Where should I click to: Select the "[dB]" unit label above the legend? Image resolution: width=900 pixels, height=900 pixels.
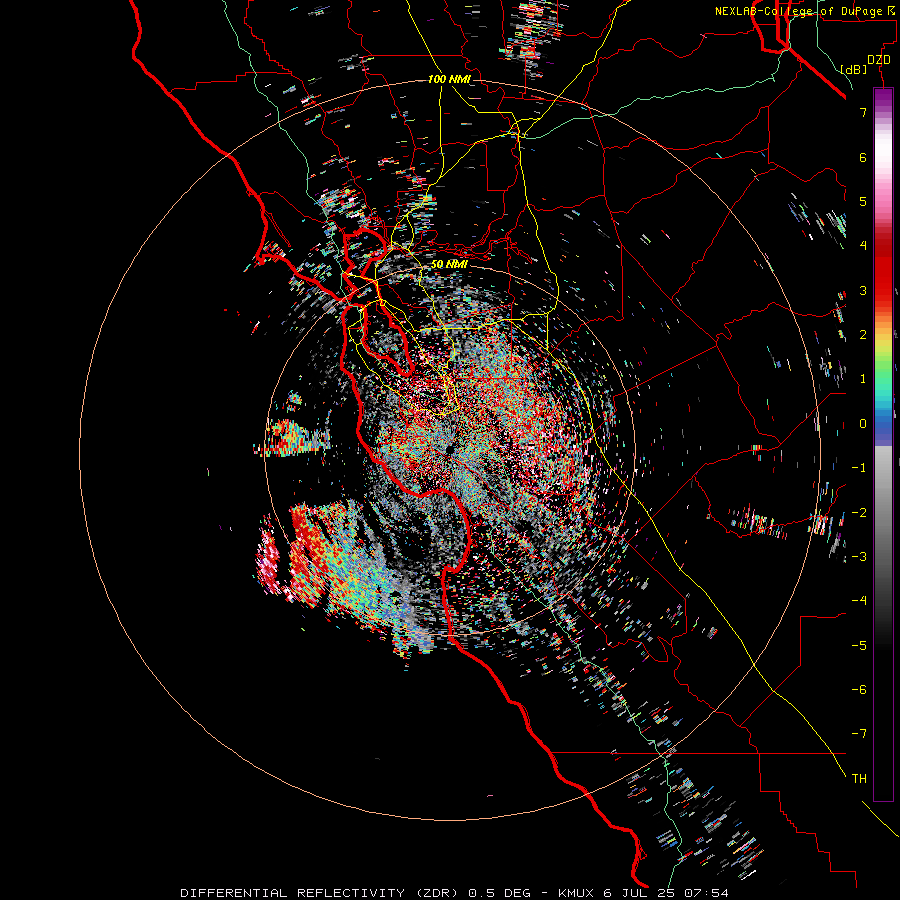click(x=854, y=69)
